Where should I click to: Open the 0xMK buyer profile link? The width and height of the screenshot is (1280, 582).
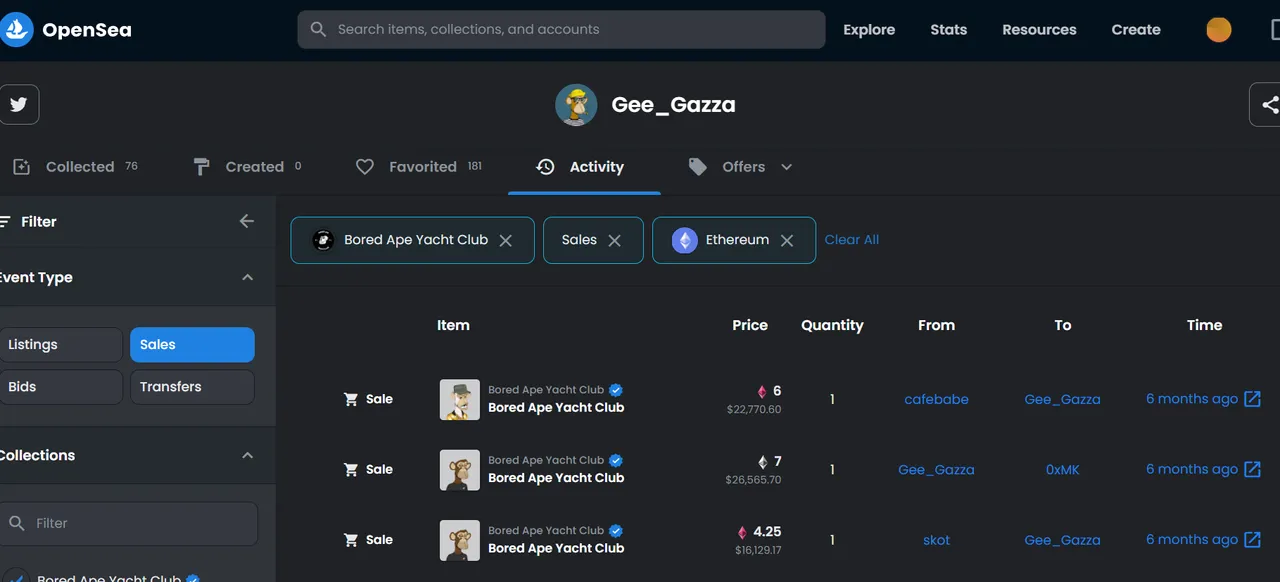coord(1062,469)
